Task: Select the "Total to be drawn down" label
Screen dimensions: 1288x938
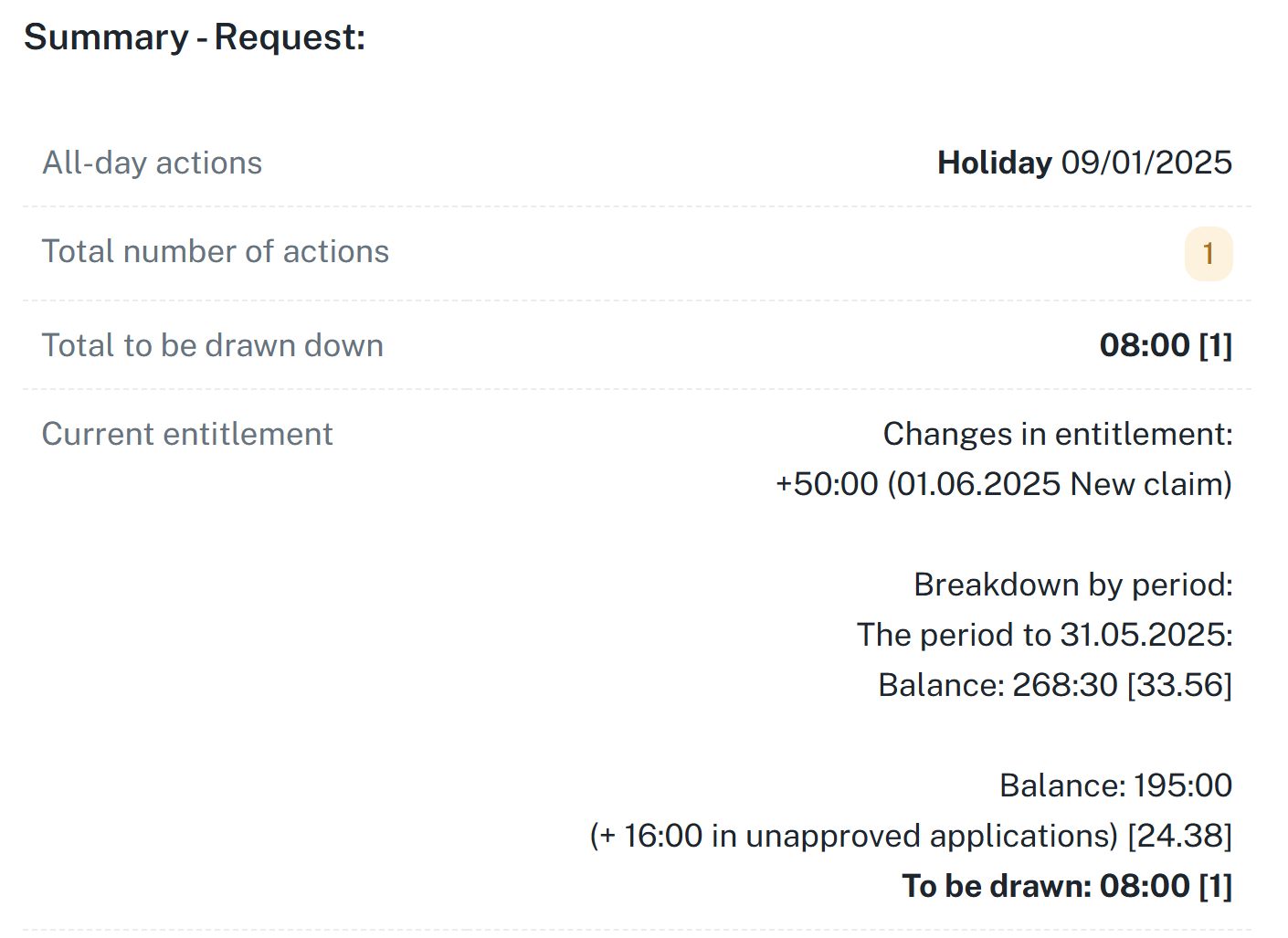Action: (x=213, y=345)
